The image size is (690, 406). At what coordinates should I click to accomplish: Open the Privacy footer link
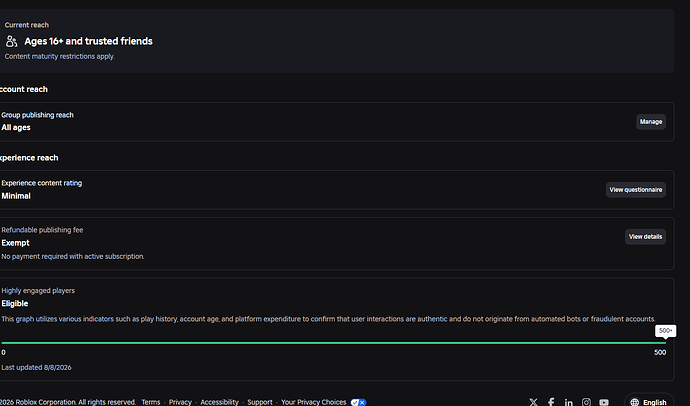pyautogui.click(x=180, y=402)
